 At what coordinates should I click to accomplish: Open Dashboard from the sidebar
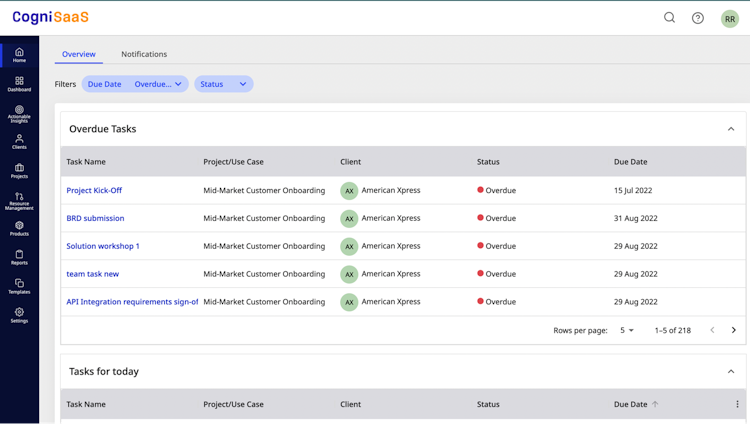point(19,84)
